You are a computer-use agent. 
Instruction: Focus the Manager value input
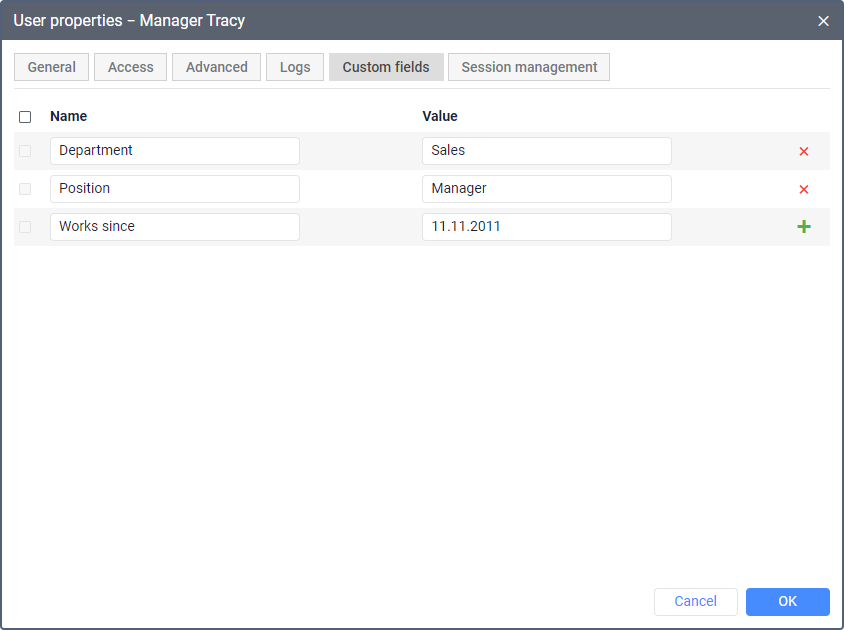(546, 189)
